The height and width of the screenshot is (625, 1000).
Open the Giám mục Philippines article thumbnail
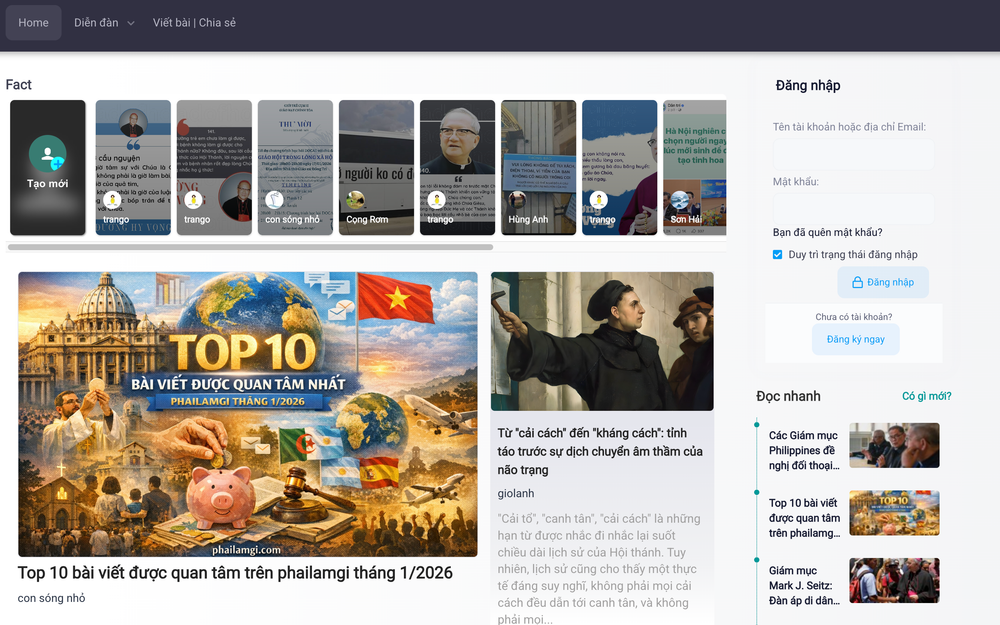click(x=894, y=445)
